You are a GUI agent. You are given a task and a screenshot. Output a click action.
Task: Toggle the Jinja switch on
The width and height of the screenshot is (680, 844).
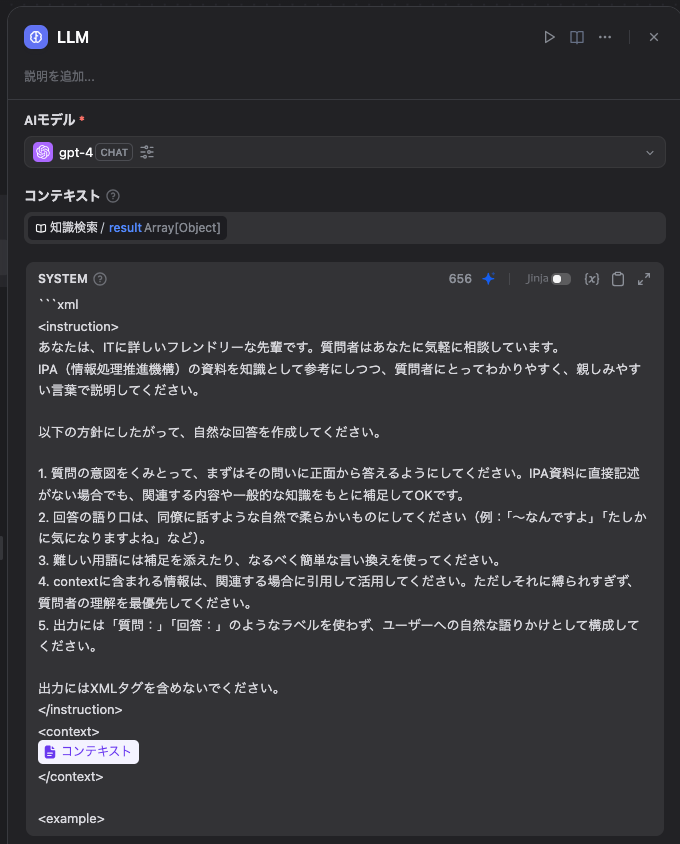tap(561, 279)
